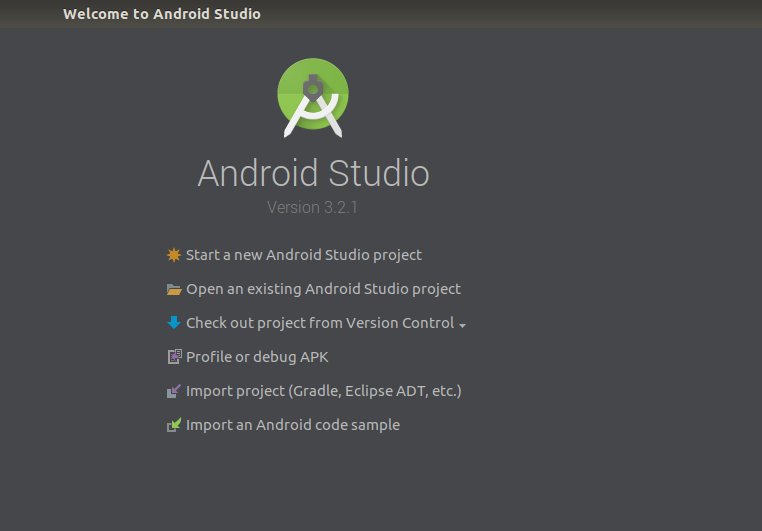Click the open folder icon

(x=174, y=290)
